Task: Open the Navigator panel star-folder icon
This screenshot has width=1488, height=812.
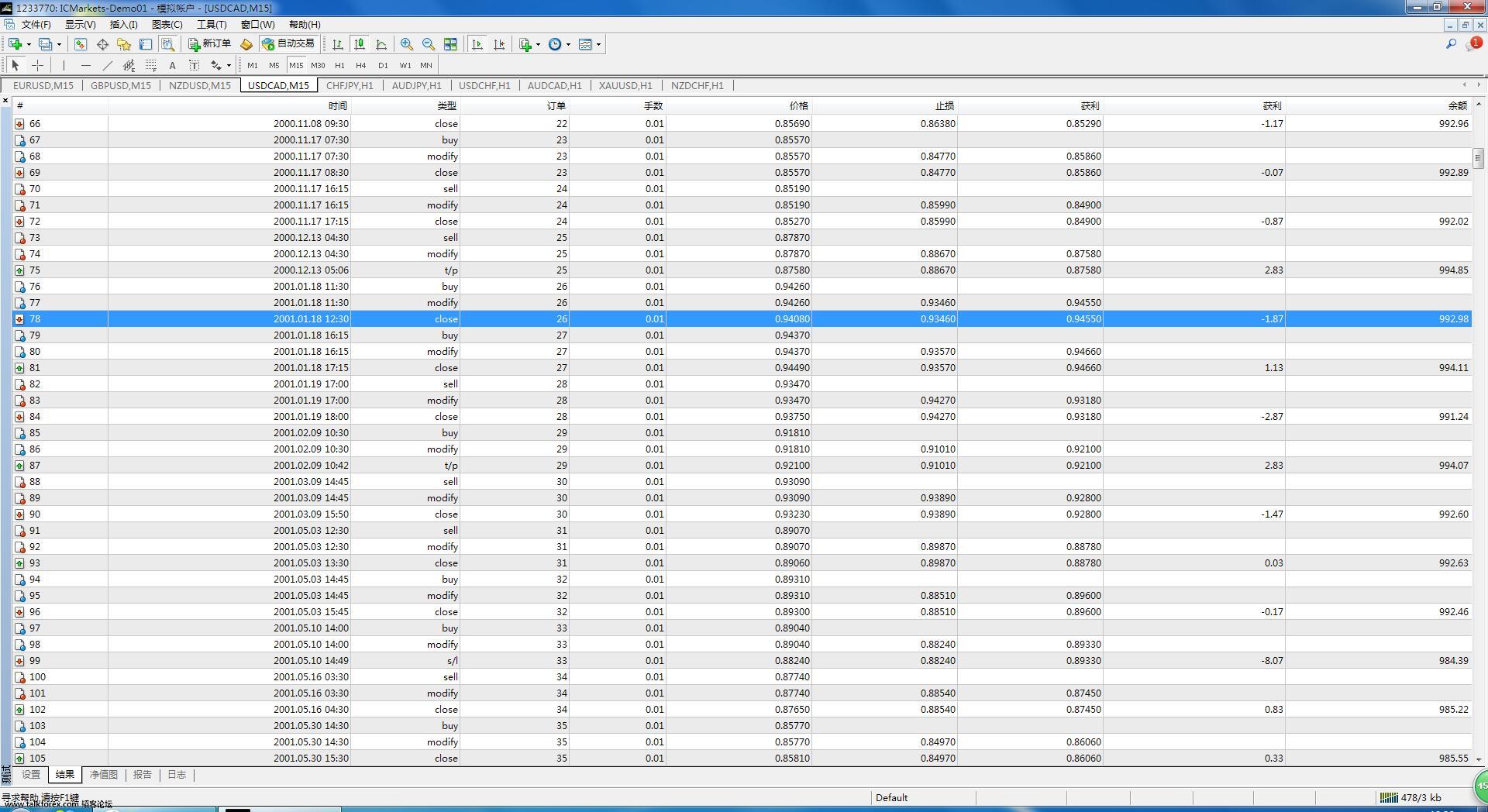Action: pos(124,44)
